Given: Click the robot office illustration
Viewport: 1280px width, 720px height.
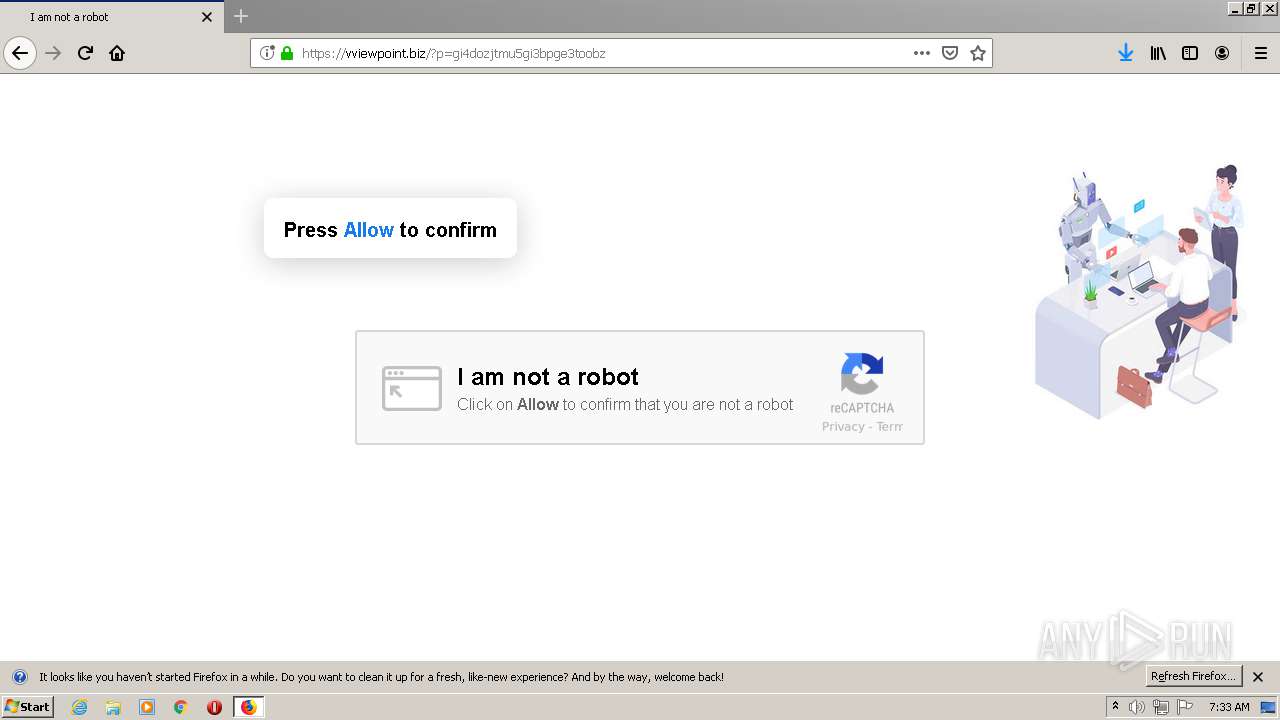Looking at the screenshot, I should (x=1140, y=291).
